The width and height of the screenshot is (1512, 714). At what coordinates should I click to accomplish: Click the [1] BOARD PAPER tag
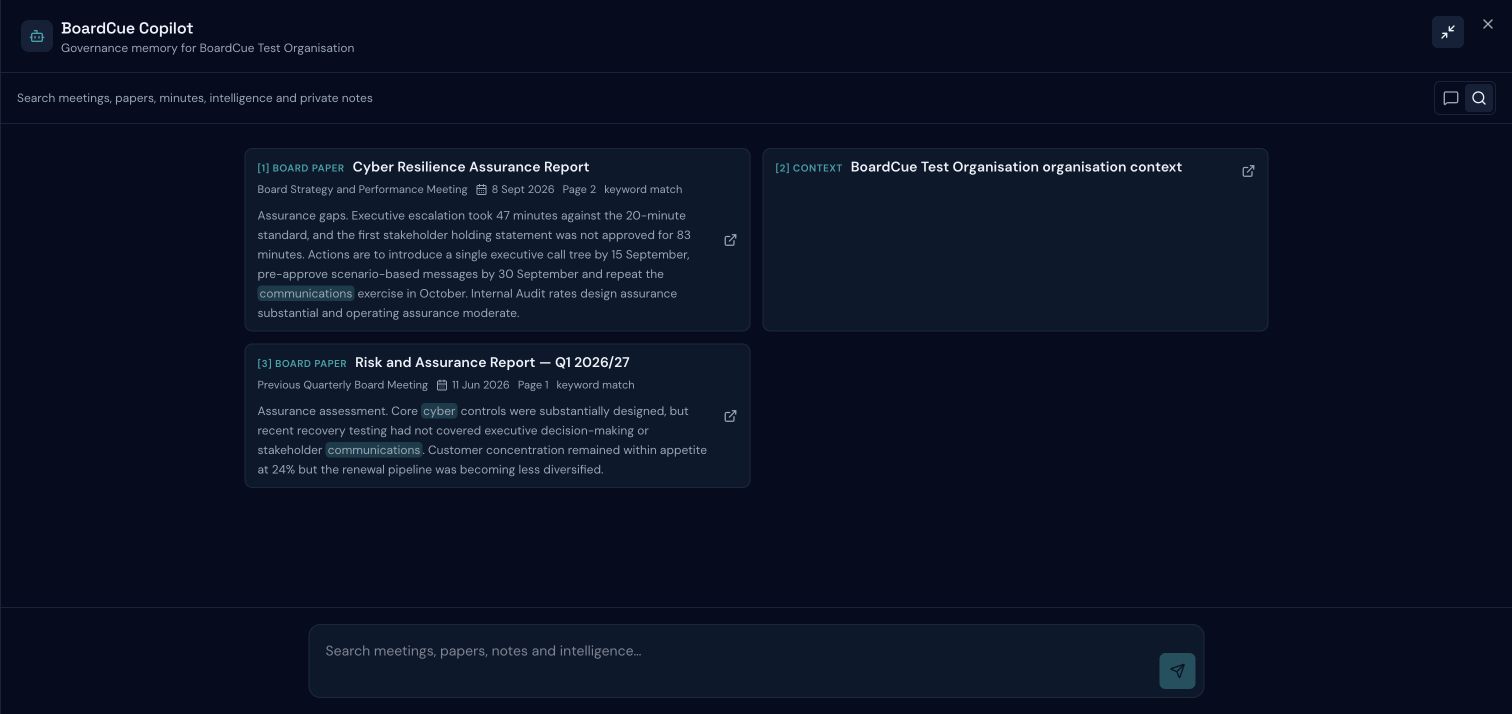click(301, 168)
